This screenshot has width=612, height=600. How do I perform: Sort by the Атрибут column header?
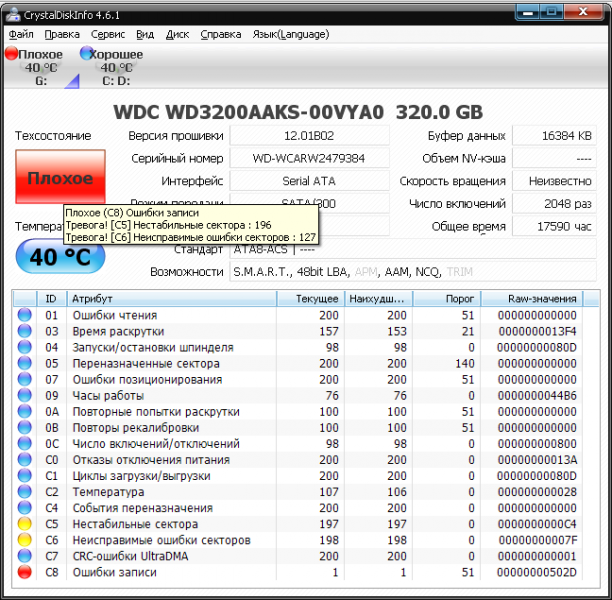[172, 299]
